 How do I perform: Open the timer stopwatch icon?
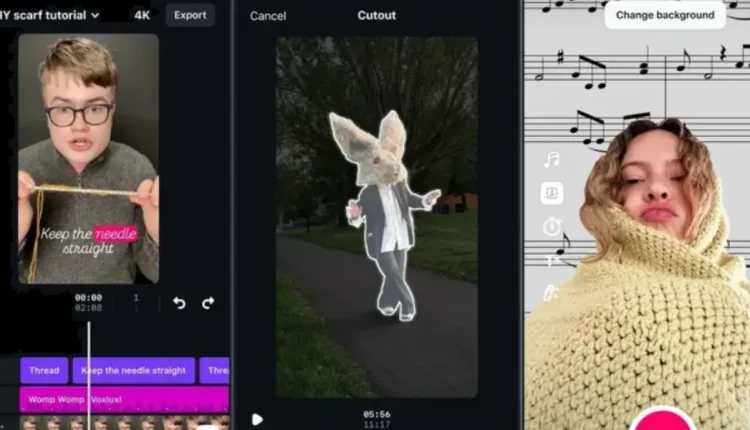tap(551, 227)
